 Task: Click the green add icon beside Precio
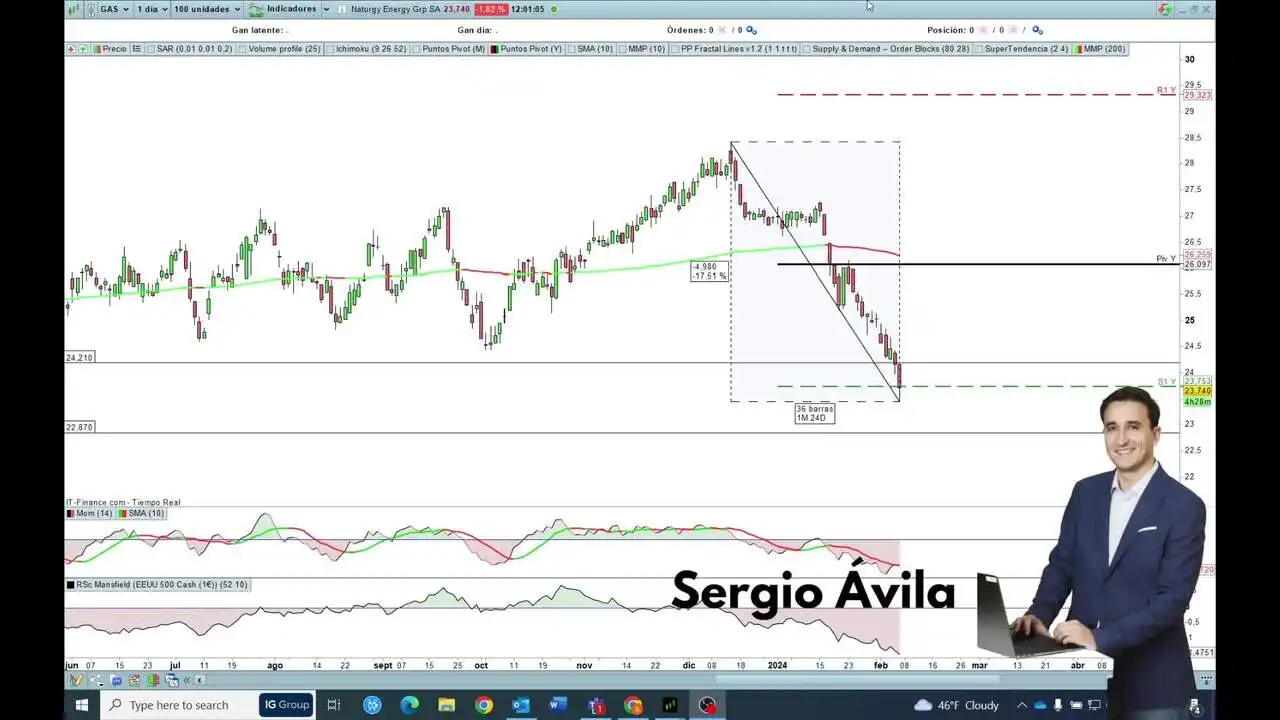[x=83, y=48]
